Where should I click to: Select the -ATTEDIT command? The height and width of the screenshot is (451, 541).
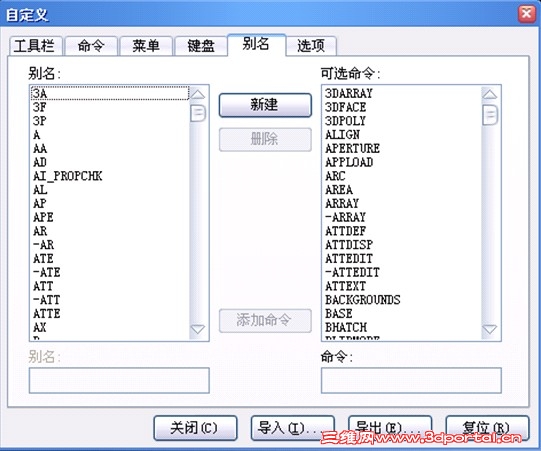[402, 273]
